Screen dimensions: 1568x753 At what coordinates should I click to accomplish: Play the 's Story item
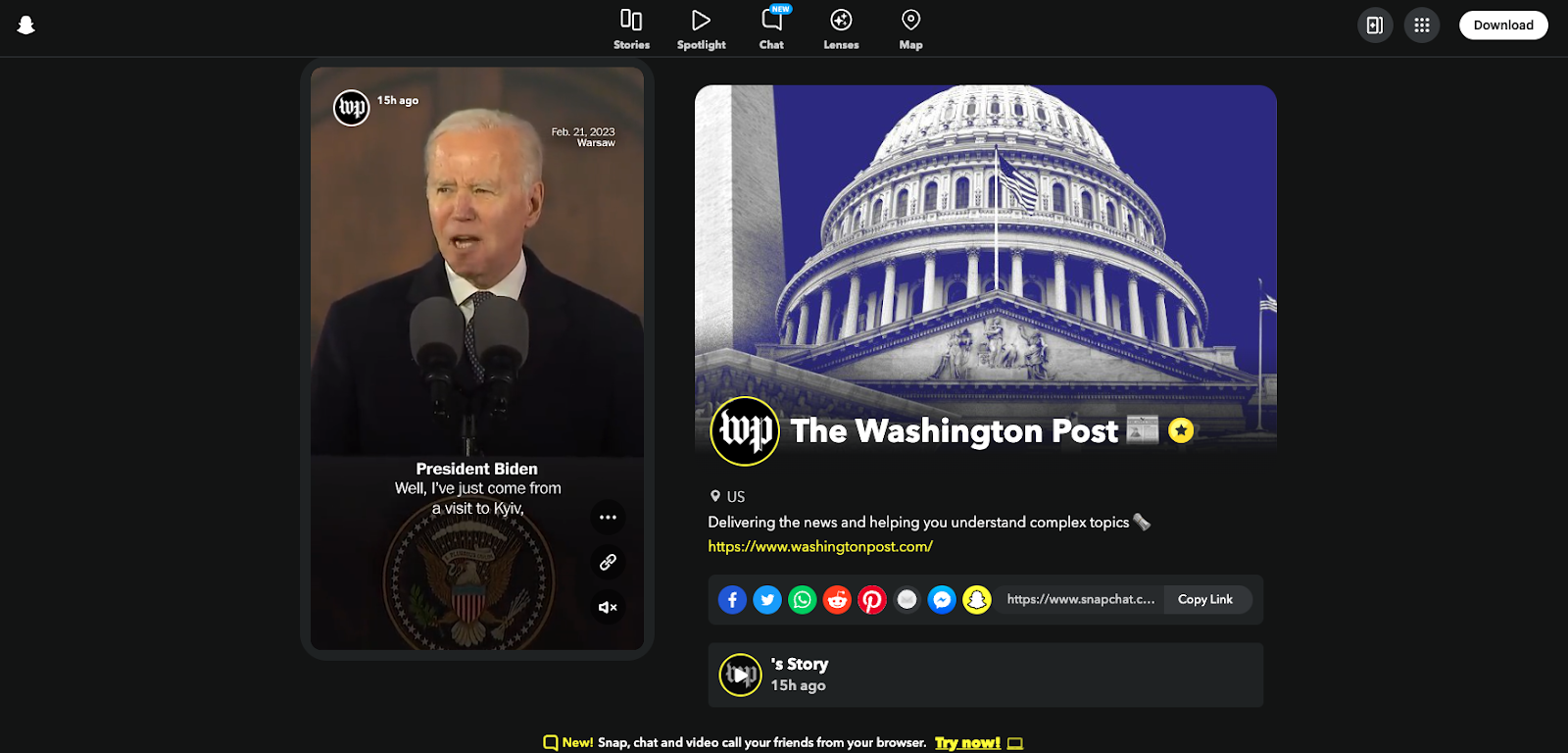point(985,675)
